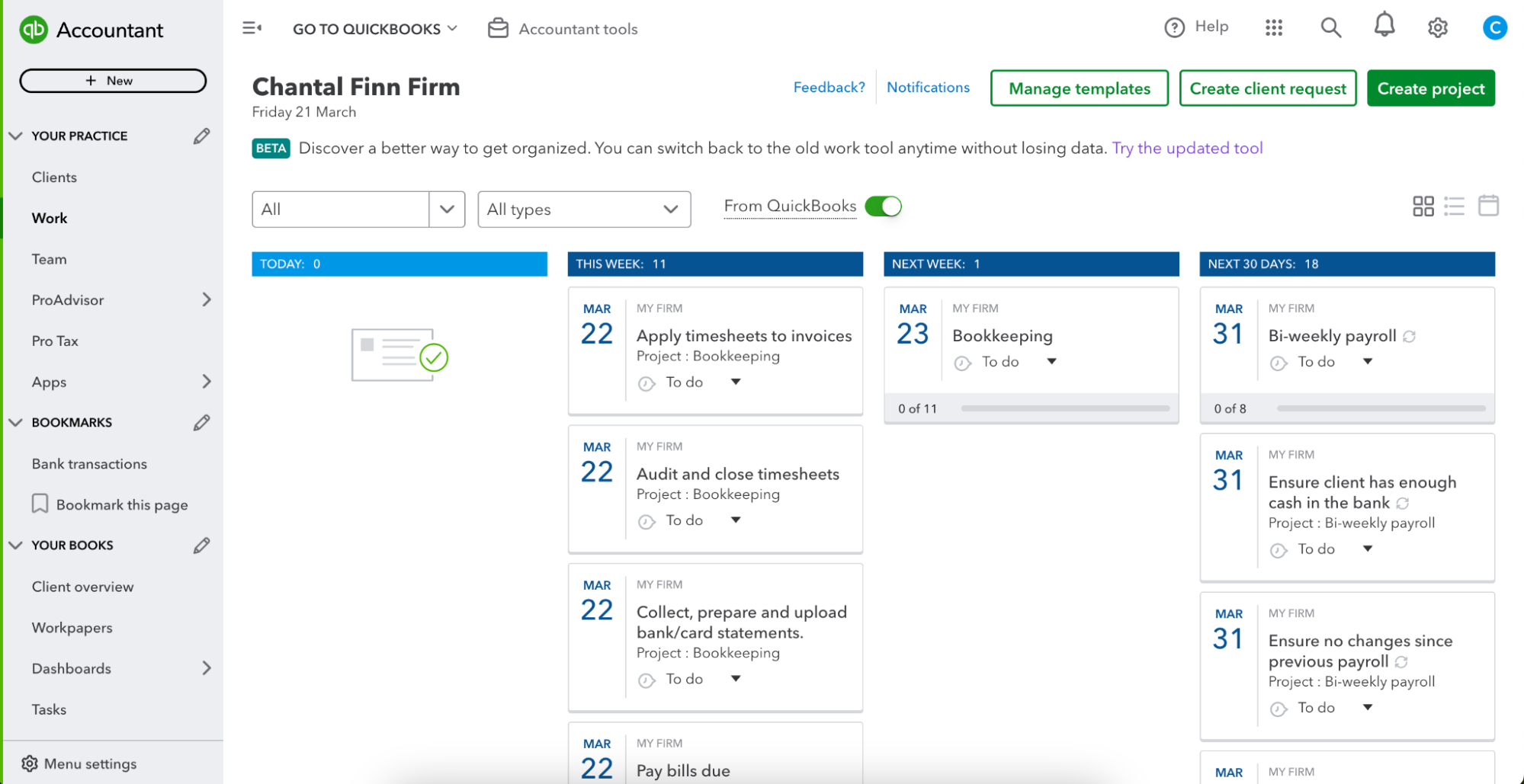Collapse the left navigation menu icon
The image size is (1524, 784).
point(252,28)
